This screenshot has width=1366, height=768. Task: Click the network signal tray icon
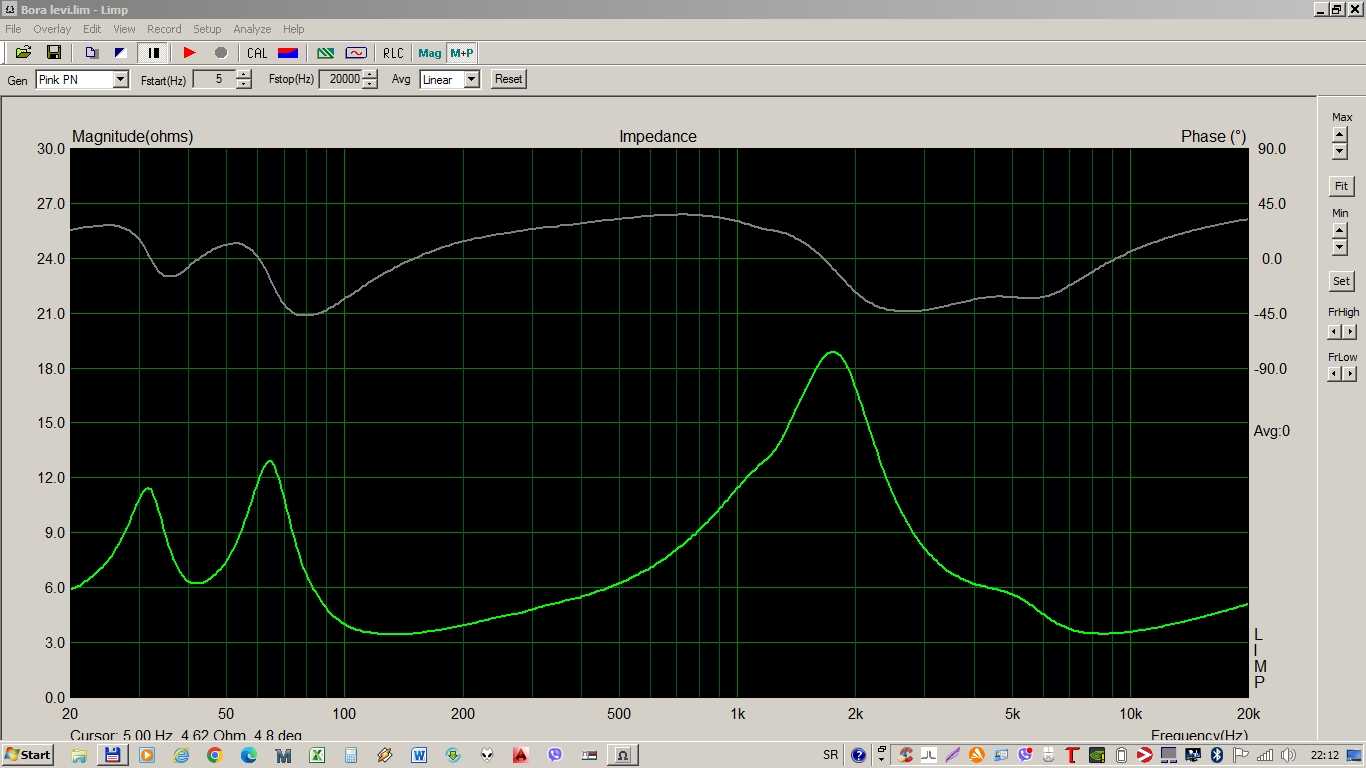click(x=1265, y=755)
